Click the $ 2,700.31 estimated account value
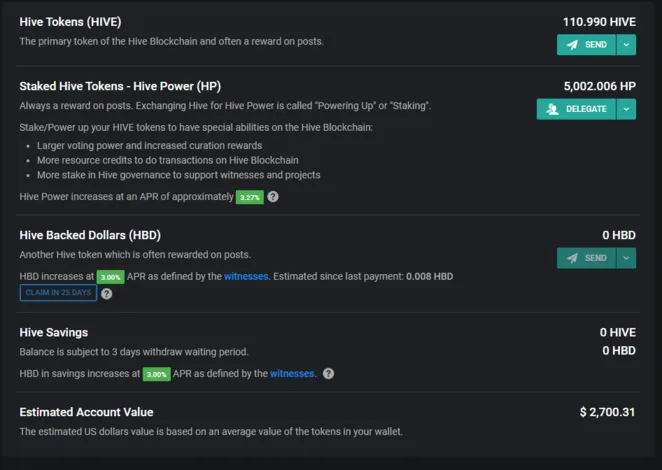The height and width of the screenshot is (470, 662). click(x=608, y=412)
